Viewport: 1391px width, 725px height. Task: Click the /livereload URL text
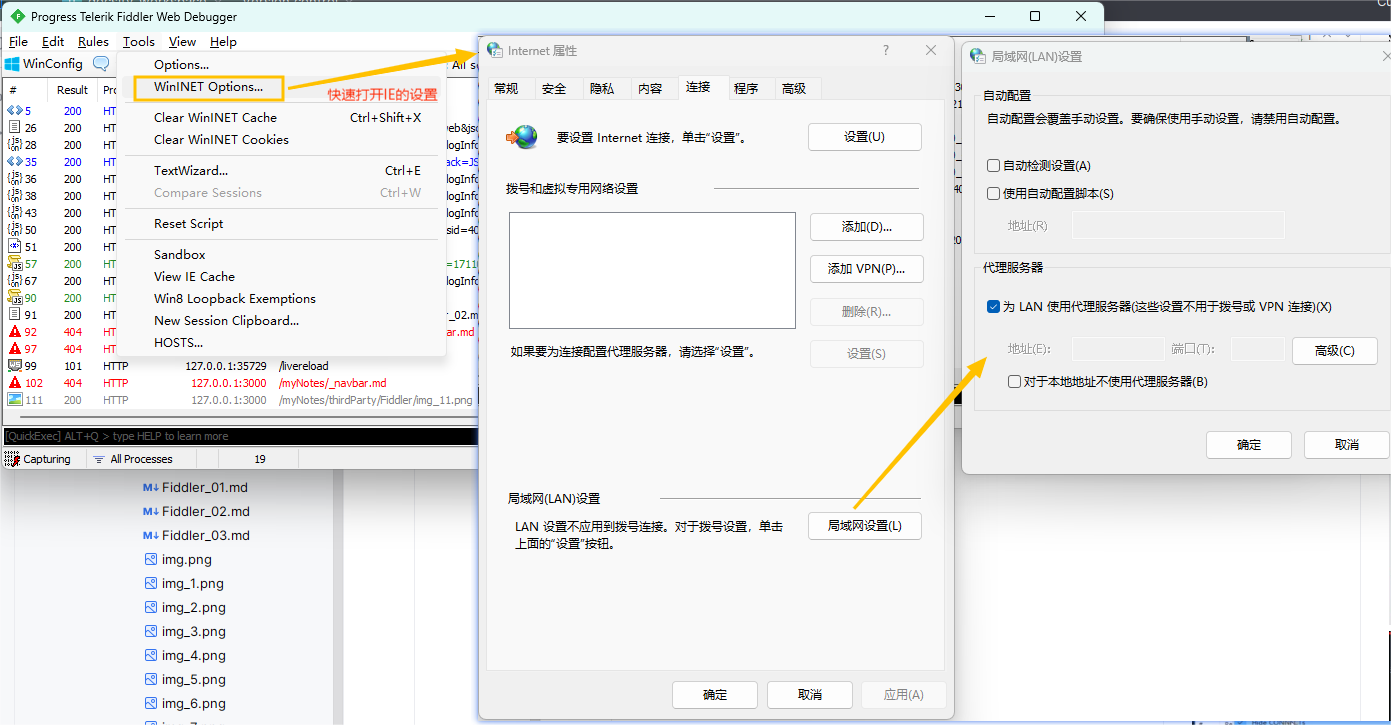point(303,366)
